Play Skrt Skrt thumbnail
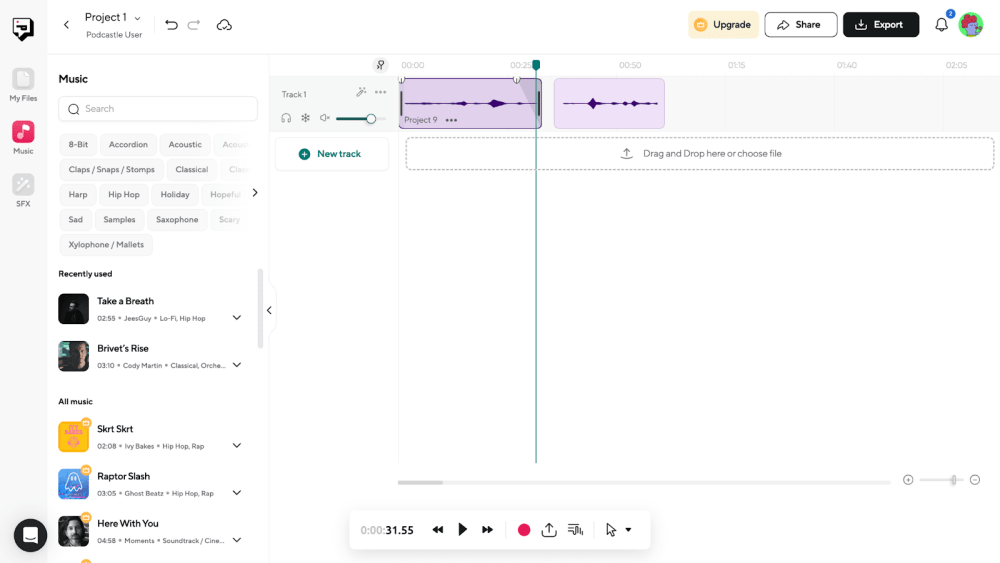 click(x=73, y=436)
